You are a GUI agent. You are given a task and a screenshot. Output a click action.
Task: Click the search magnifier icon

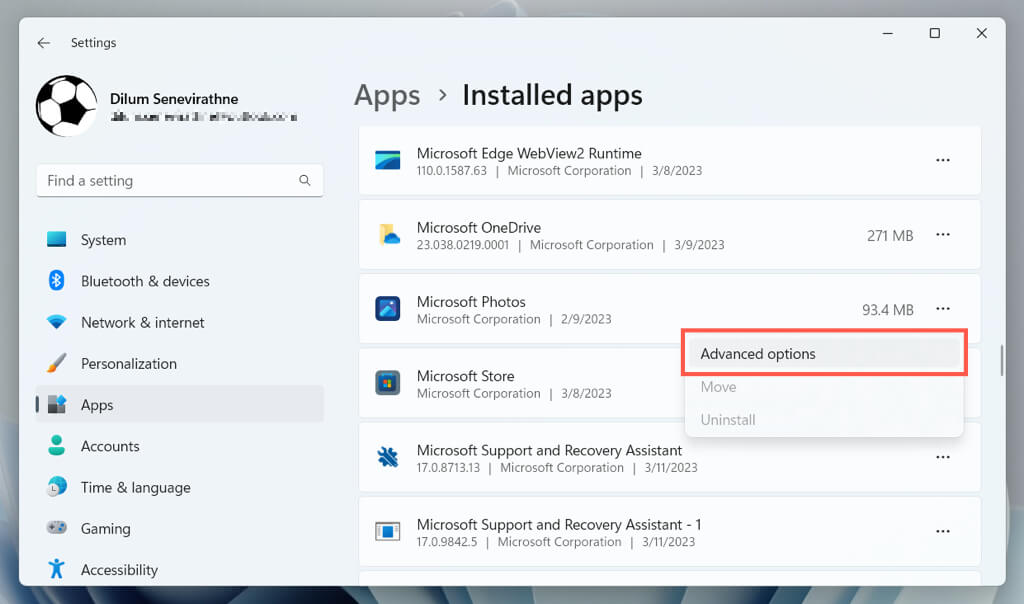(304, 181)
